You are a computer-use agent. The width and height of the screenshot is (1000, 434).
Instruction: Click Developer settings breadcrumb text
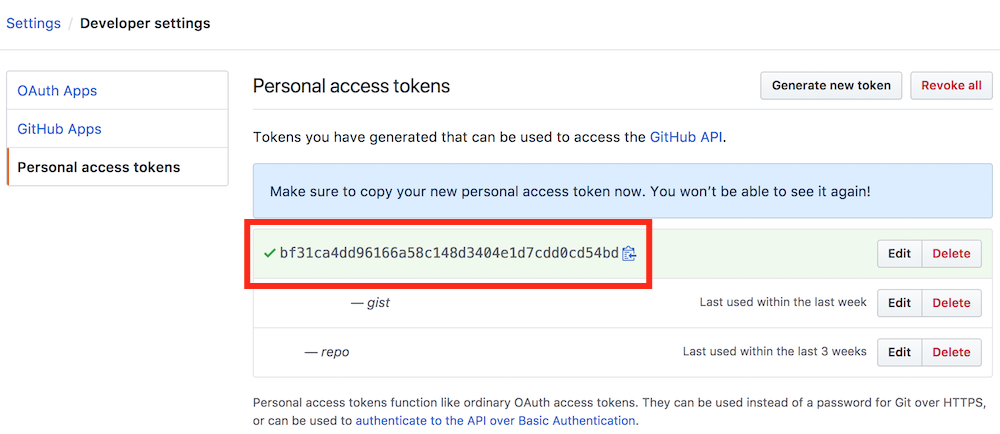coord(145,23)
